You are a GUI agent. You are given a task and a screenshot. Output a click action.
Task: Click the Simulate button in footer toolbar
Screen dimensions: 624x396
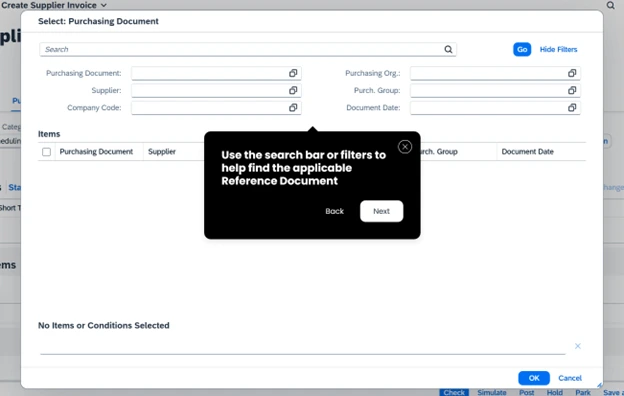coord(491,392)
